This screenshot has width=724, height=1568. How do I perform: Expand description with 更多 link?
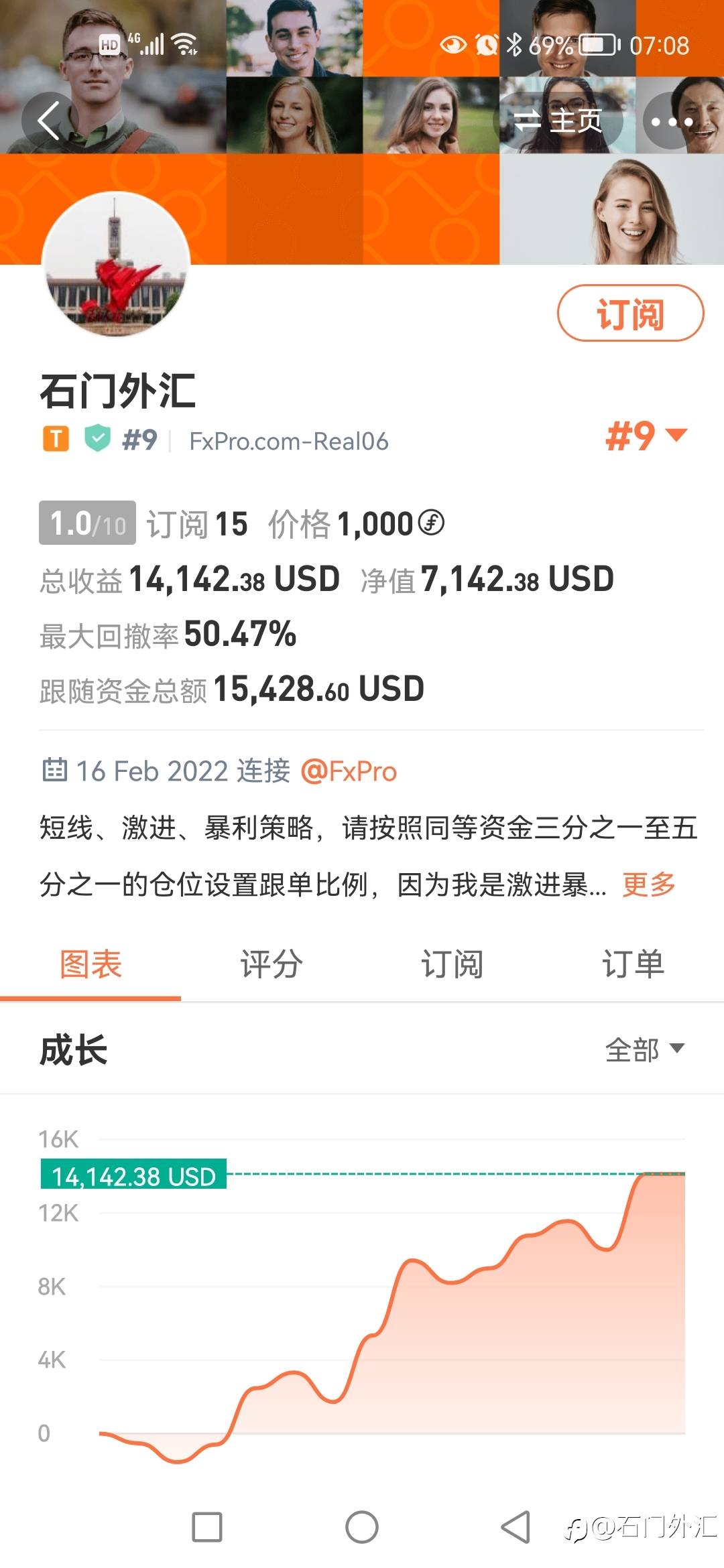point(649,885)
